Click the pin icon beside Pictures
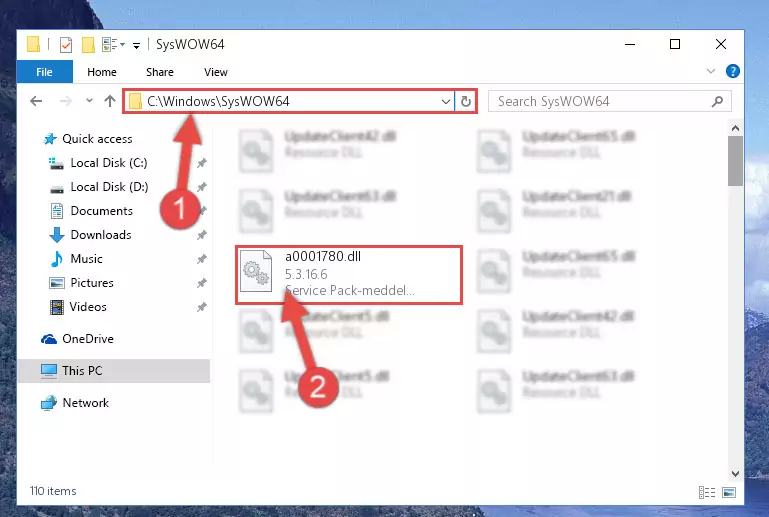Screen dimensions: 769x517 click(x=202, y=283)
